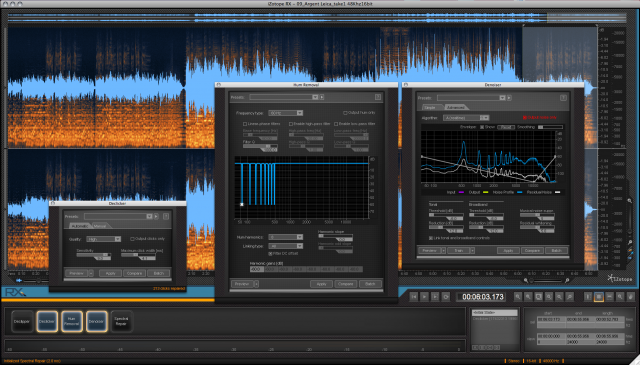640x365 pixels.
Task: Click Preview in the Denoiser window
Action: (429, 250)
